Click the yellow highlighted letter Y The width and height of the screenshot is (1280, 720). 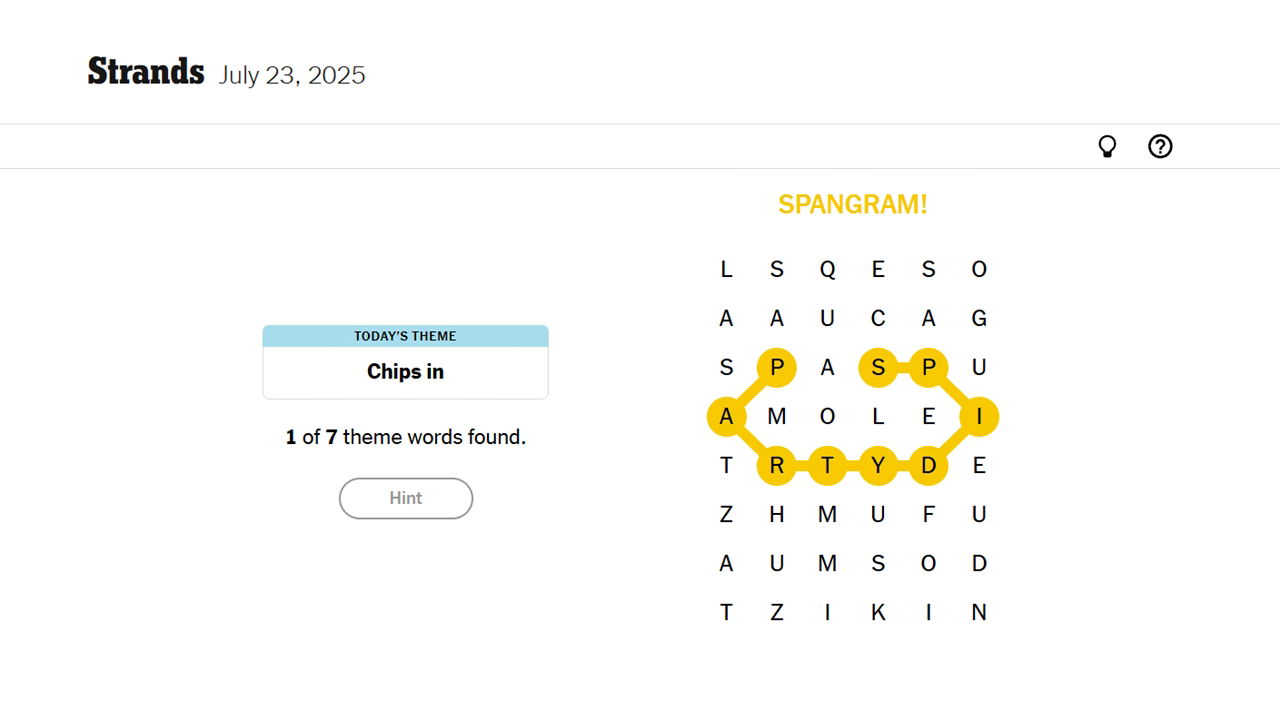[878, 465]
